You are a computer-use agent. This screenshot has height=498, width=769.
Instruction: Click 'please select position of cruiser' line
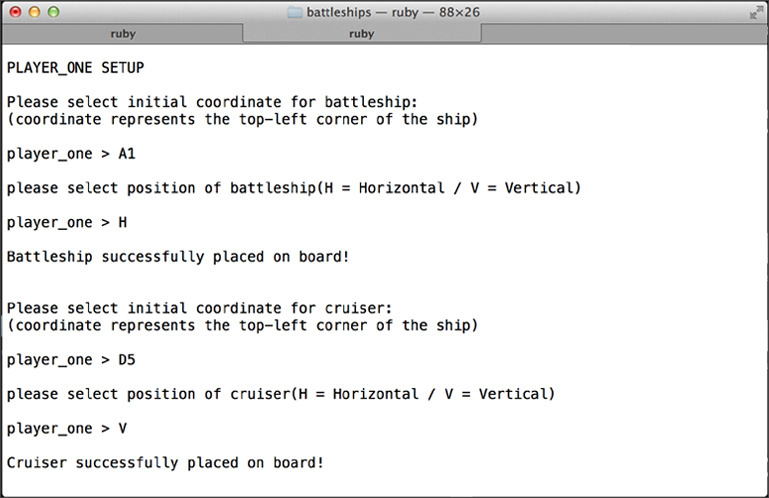[281, 394]
